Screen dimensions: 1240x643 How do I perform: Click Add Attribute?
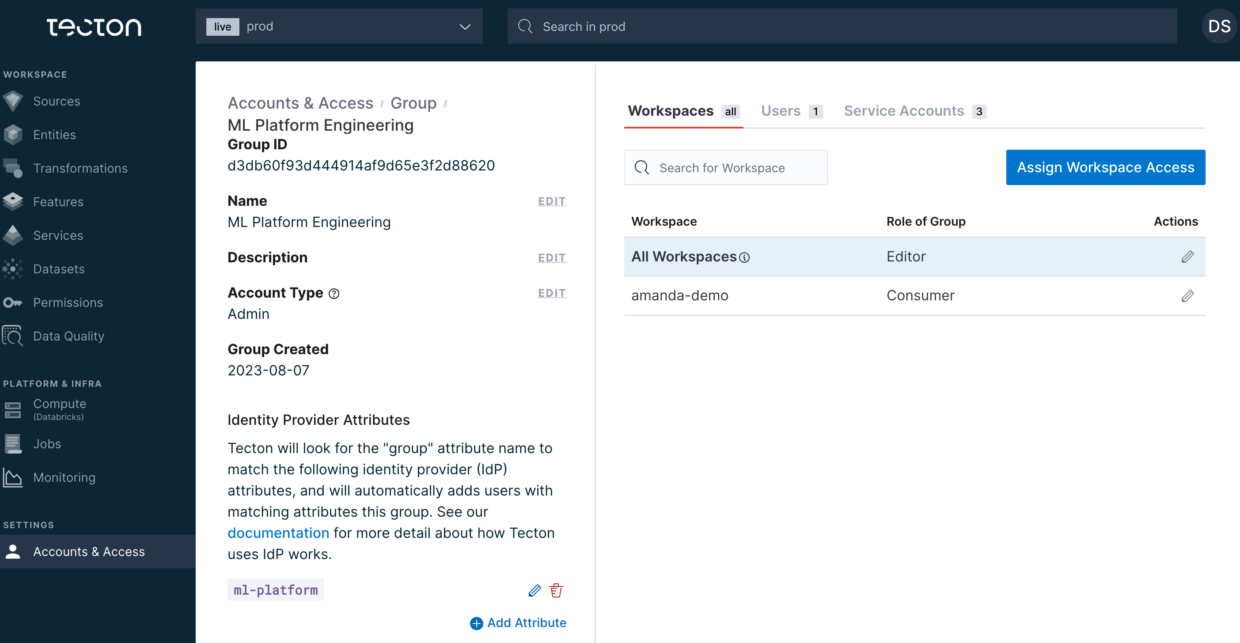click(518, 623)
